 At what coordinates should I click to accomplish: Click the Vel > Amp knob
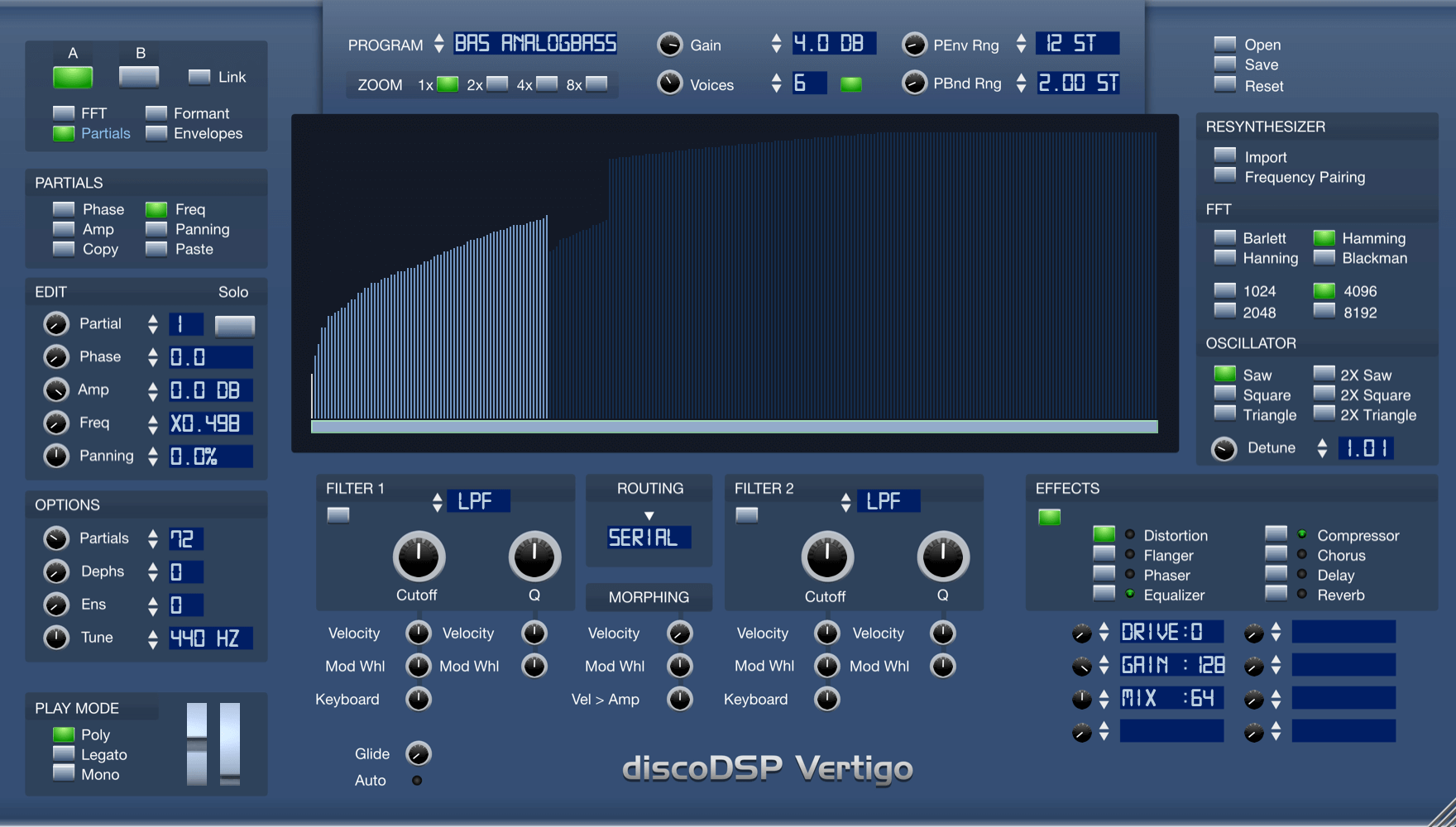679,700
